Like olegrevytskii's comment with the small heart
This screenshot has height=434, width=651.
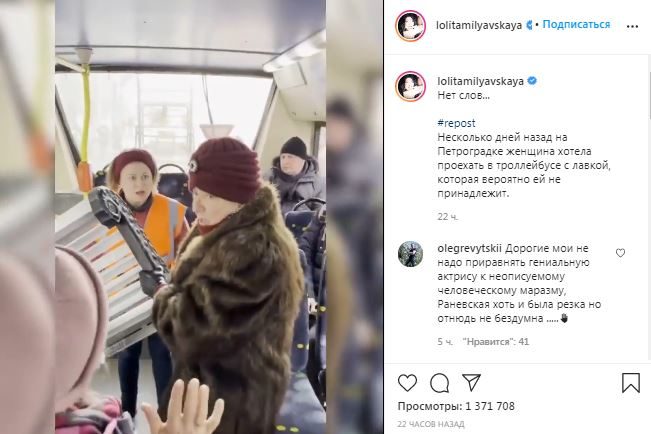(x=620, y=253)
